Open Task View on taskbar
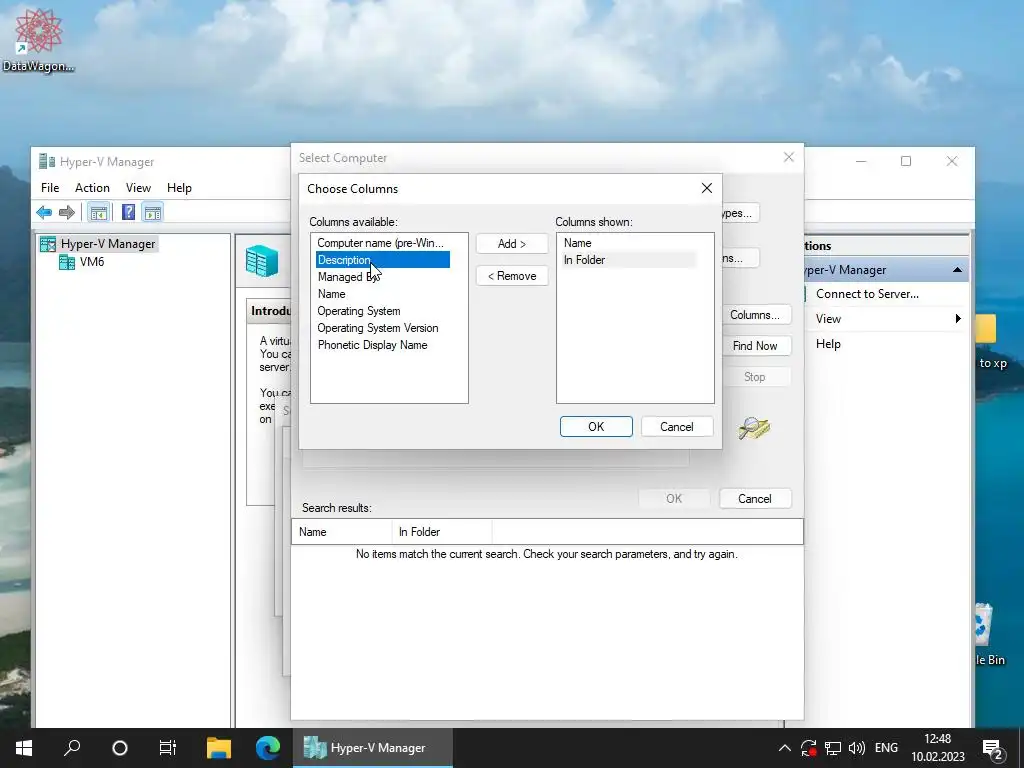The width and height of the screenshot is (1024, 768). coord(168,748)
